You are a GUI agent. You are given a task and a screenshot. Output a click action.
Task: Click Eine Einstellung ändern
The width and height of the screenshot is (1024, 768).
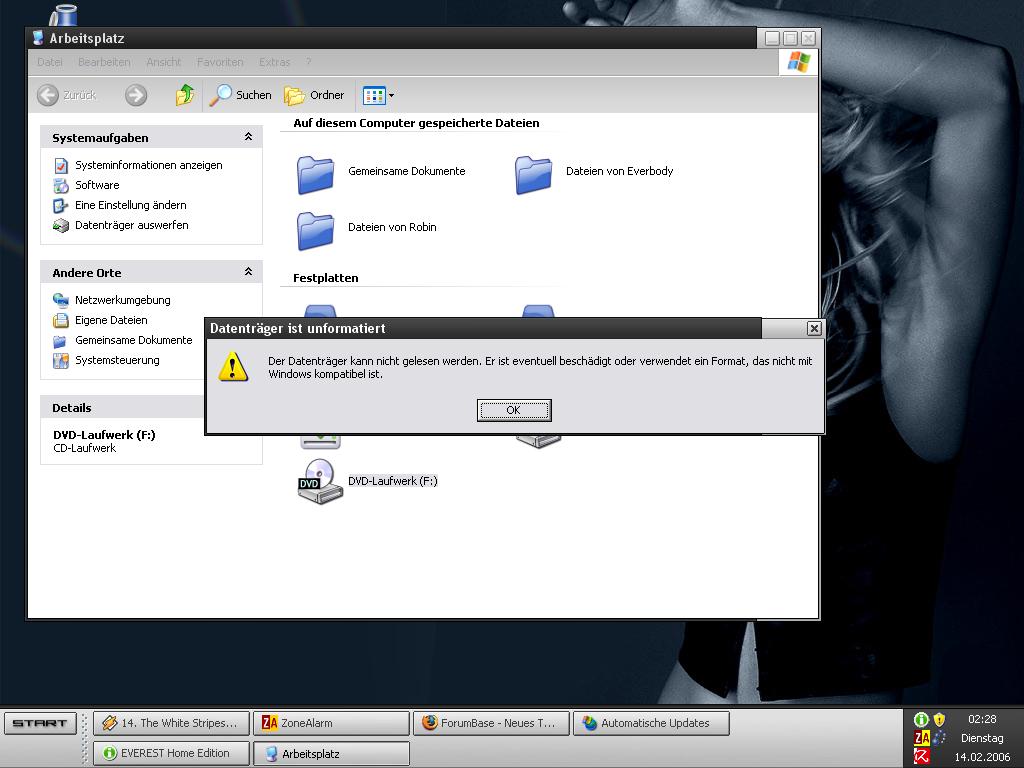[131, 205]
